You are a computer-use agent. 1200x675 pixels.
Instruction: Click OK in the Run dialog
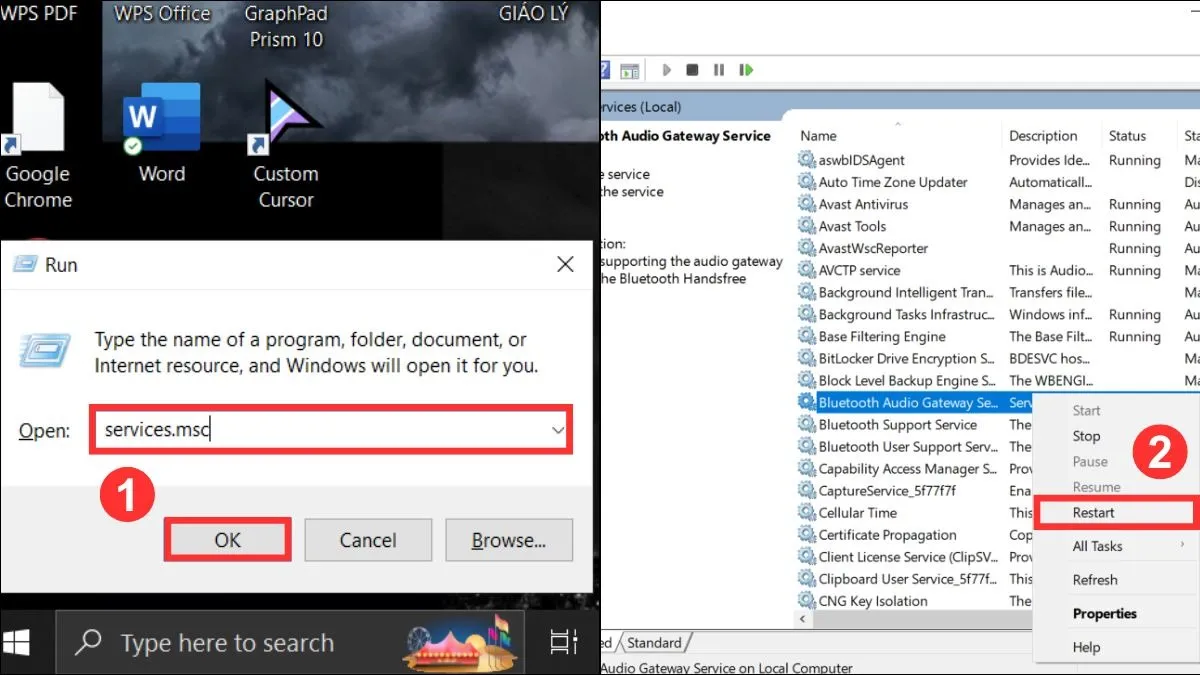228,540
